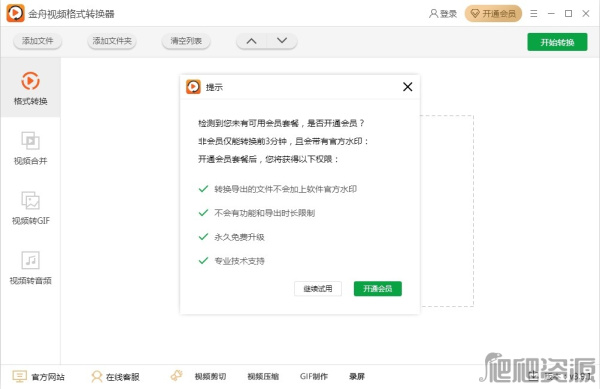
Task: Maximize the converter window
Action: pyautogui.click(x=569, y=14)
